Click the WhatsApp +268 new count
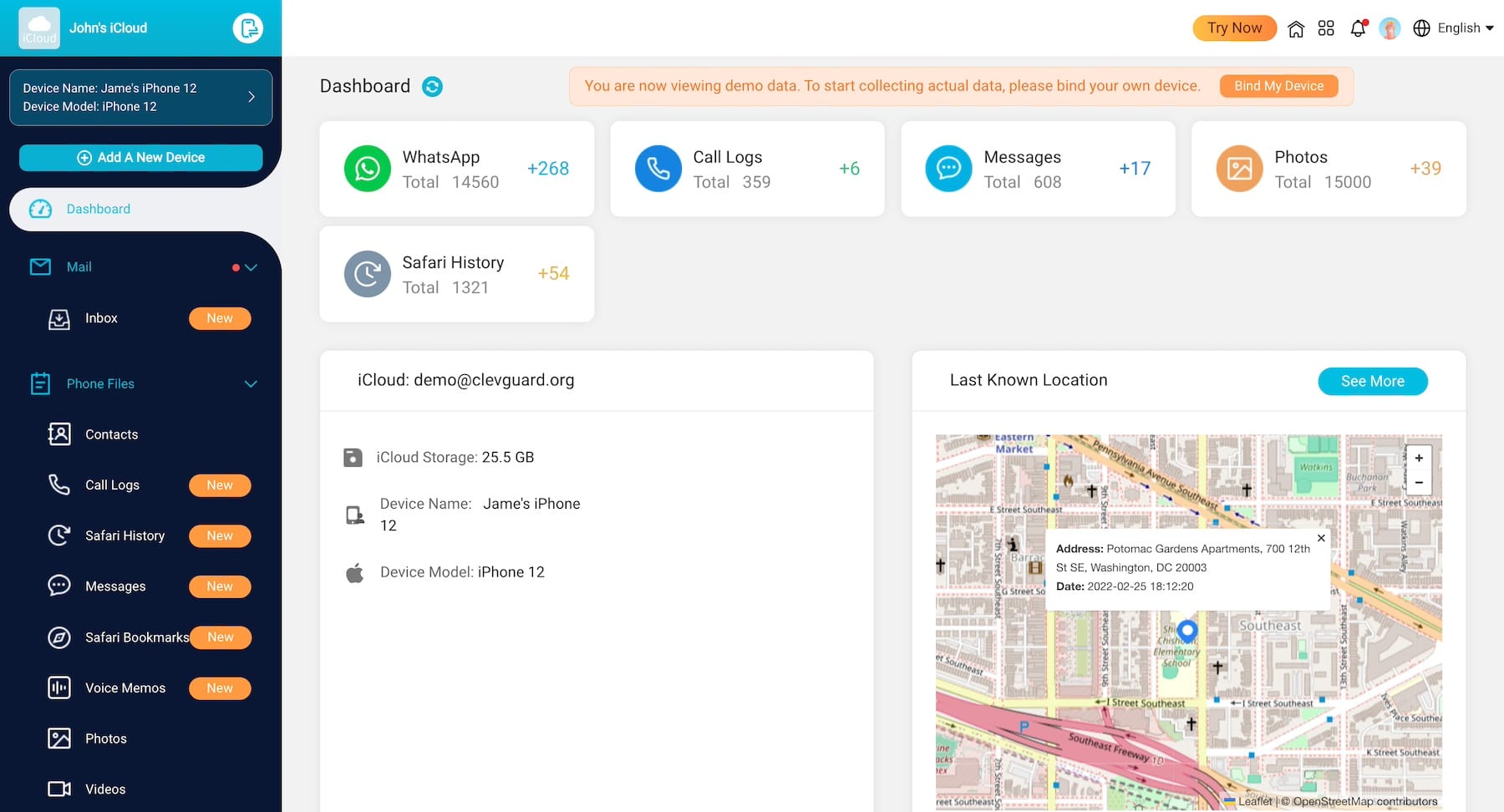This screenshot has width=1504, height=812. tap(548, 169)
